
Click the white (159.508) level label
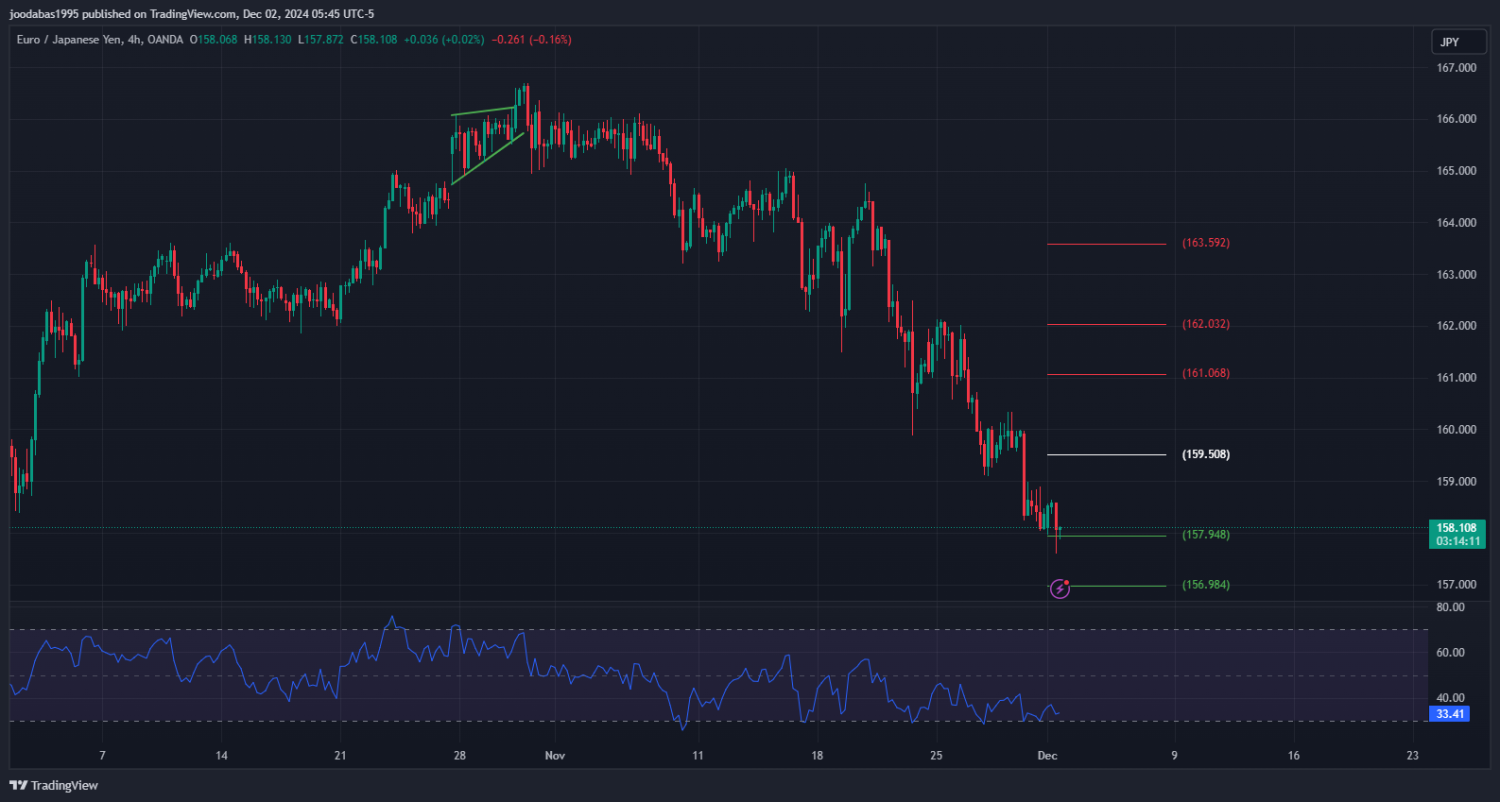[x=1206, y=454]
